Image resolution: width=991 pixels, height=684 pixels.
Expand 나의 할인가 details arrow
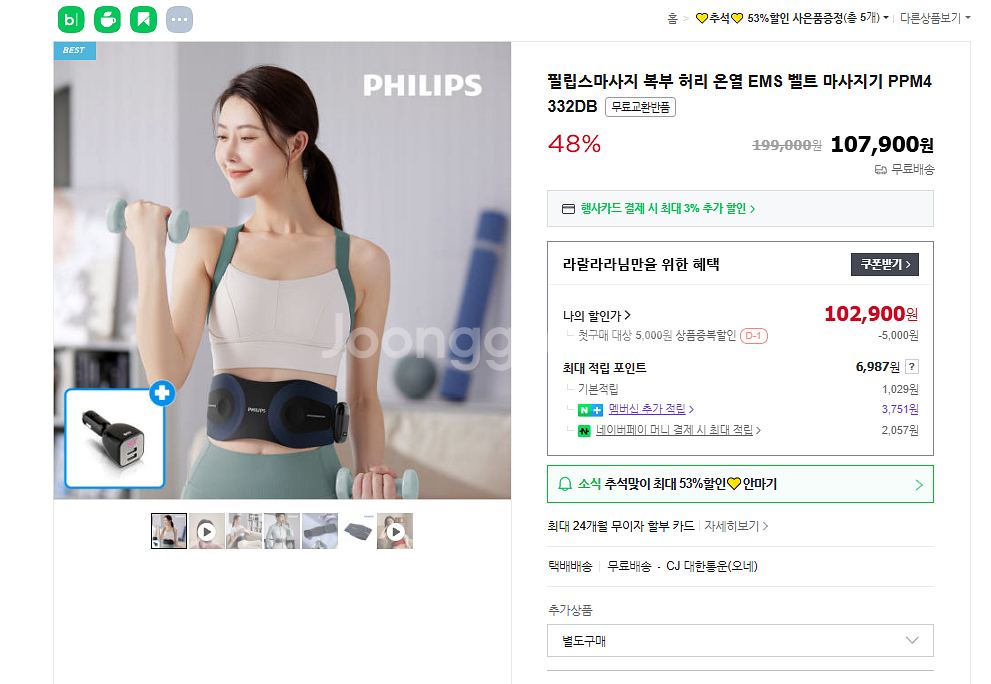(628, 315)
